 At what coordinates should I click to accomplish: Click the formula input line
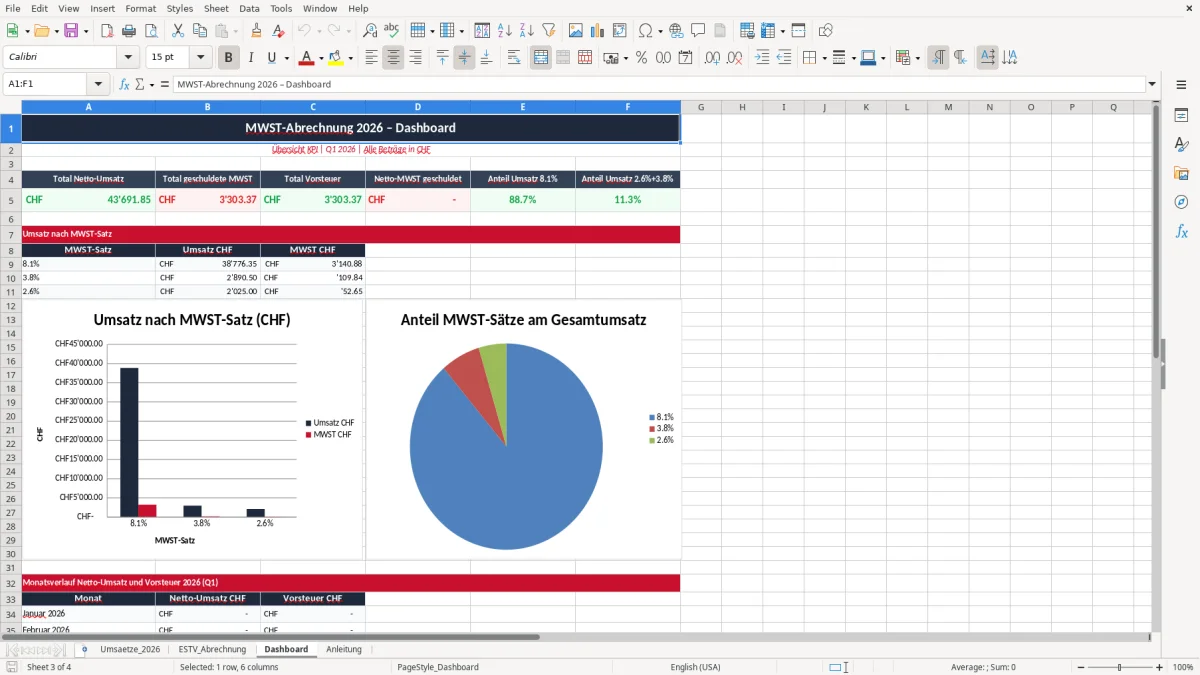click(658, 84)
